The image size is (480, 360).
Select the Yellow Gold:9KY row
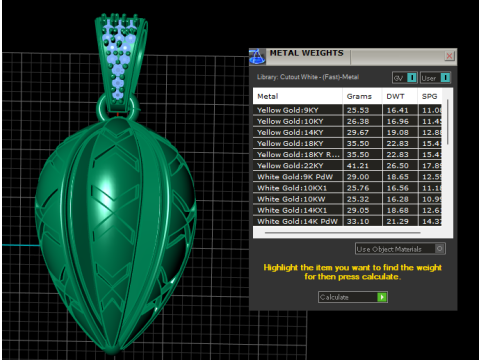point(347,110)
